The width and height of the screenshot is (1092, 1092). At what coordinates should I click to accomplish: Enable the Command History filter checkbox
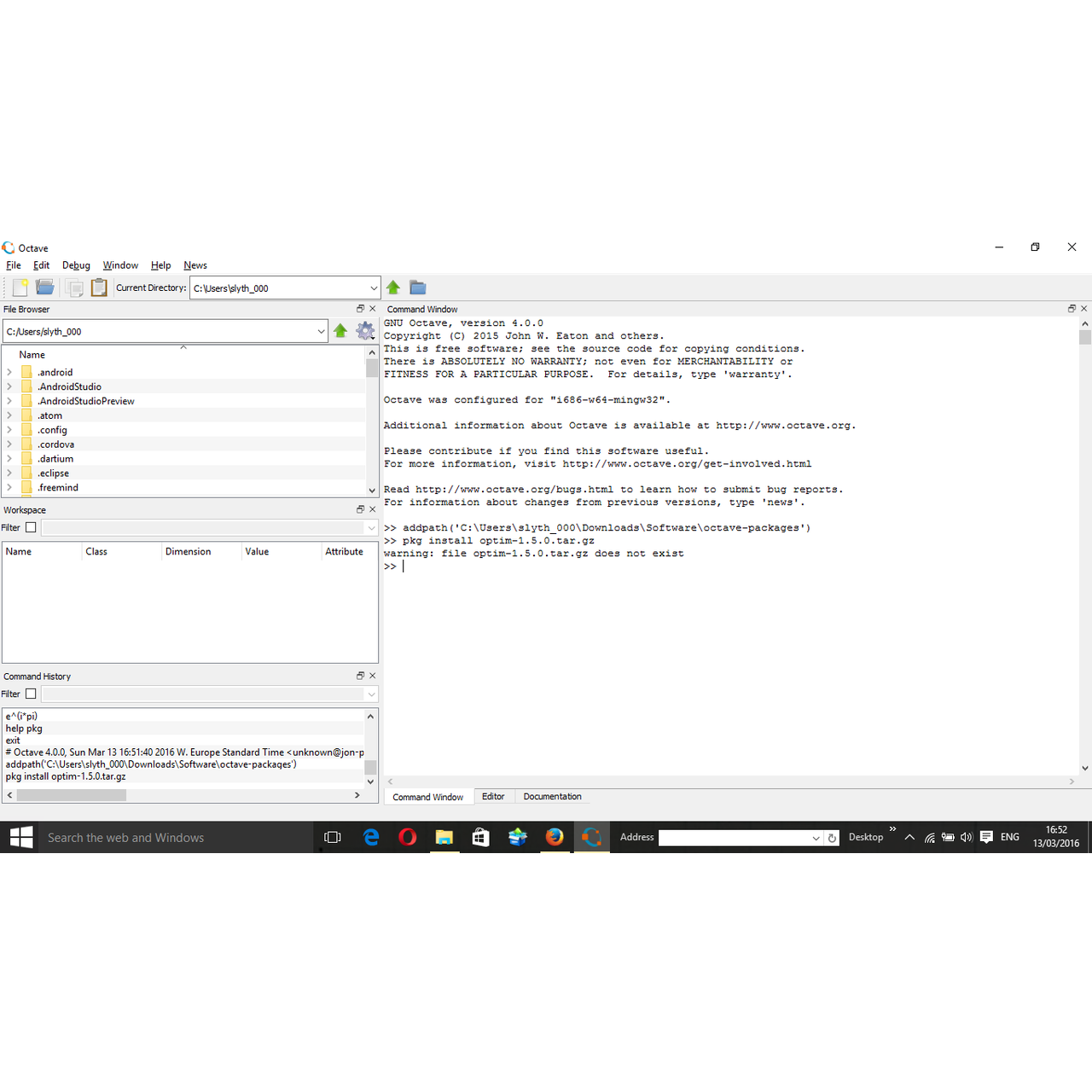pyautogui.click(x=31, y=694)
